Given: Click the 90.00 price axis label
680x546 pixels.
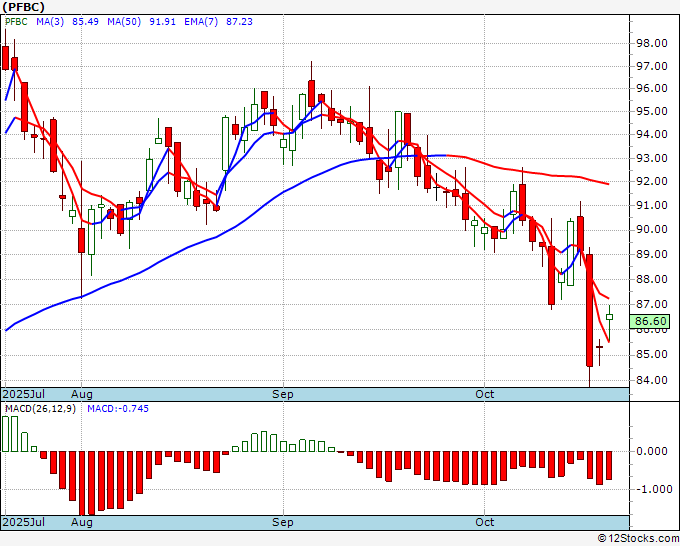Looking at the screenshot, I should 651,229.
